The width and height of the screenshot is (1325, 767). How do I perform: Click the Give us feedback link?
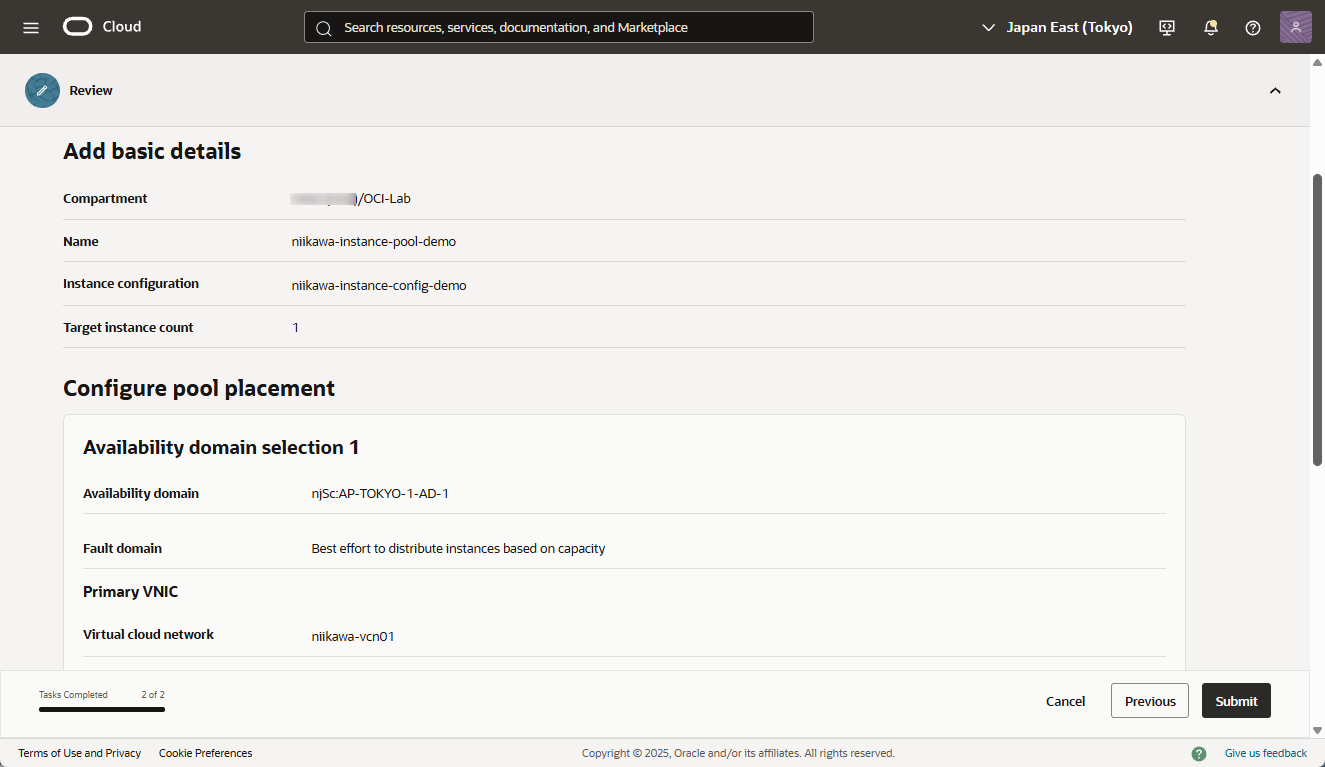(1265, 753)
